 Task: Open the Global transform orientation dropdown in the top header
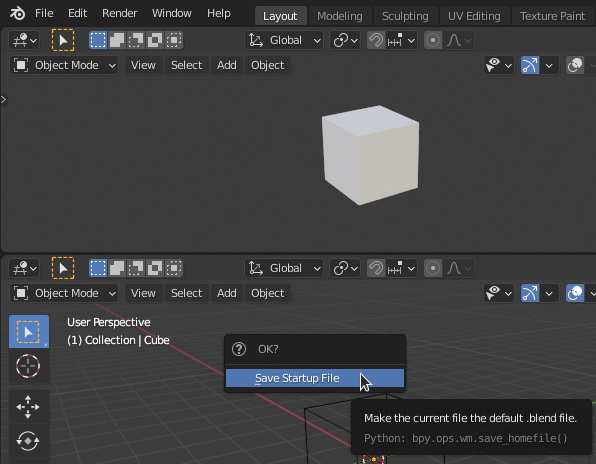click(284, 40)
